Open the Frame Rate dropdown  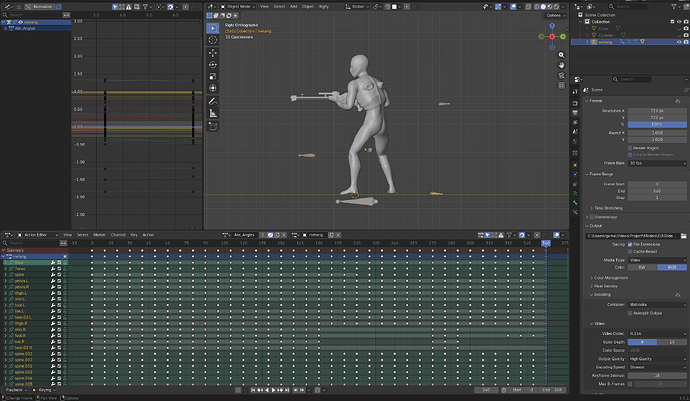(657, 163)
